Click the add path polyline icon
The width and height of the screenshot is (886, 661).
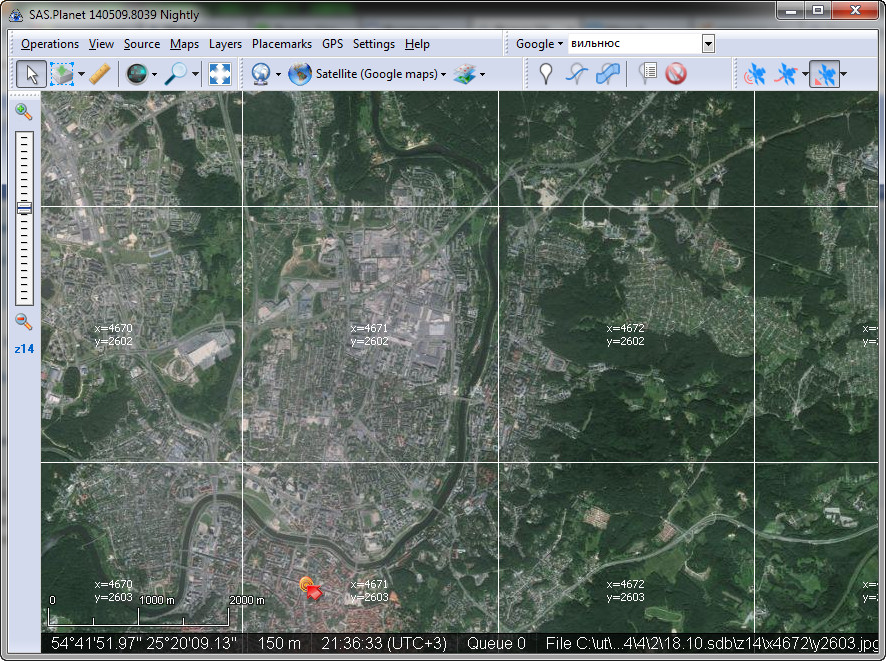[x=577, y=74]
